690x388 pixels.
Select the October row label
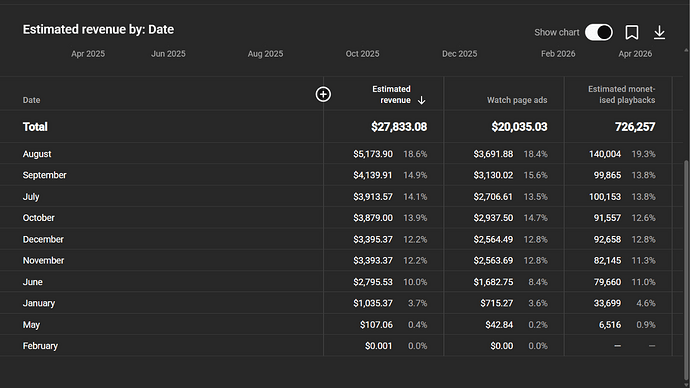38,218
